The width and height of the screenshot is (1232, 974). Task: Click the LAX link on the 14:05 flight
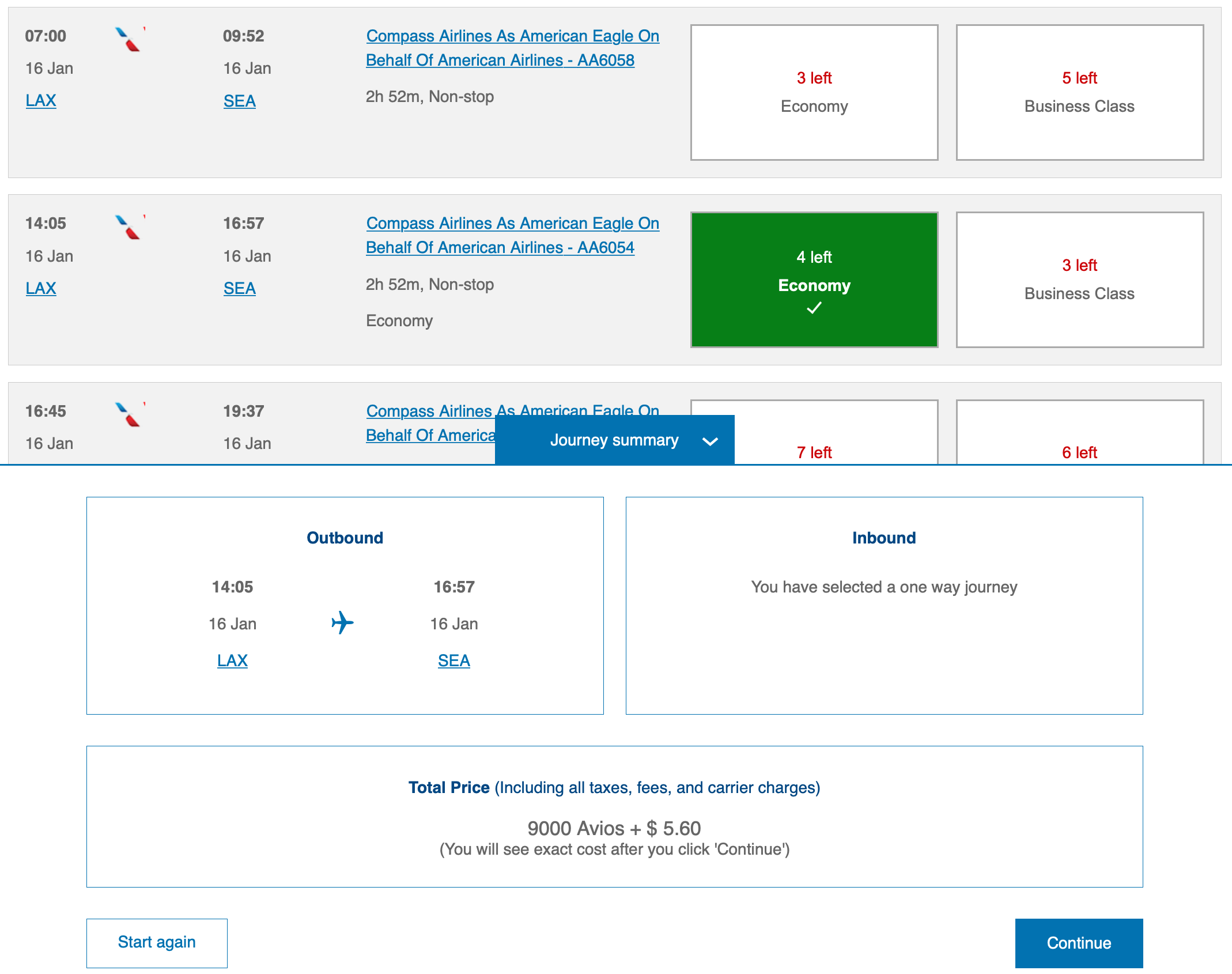point(41,288)
